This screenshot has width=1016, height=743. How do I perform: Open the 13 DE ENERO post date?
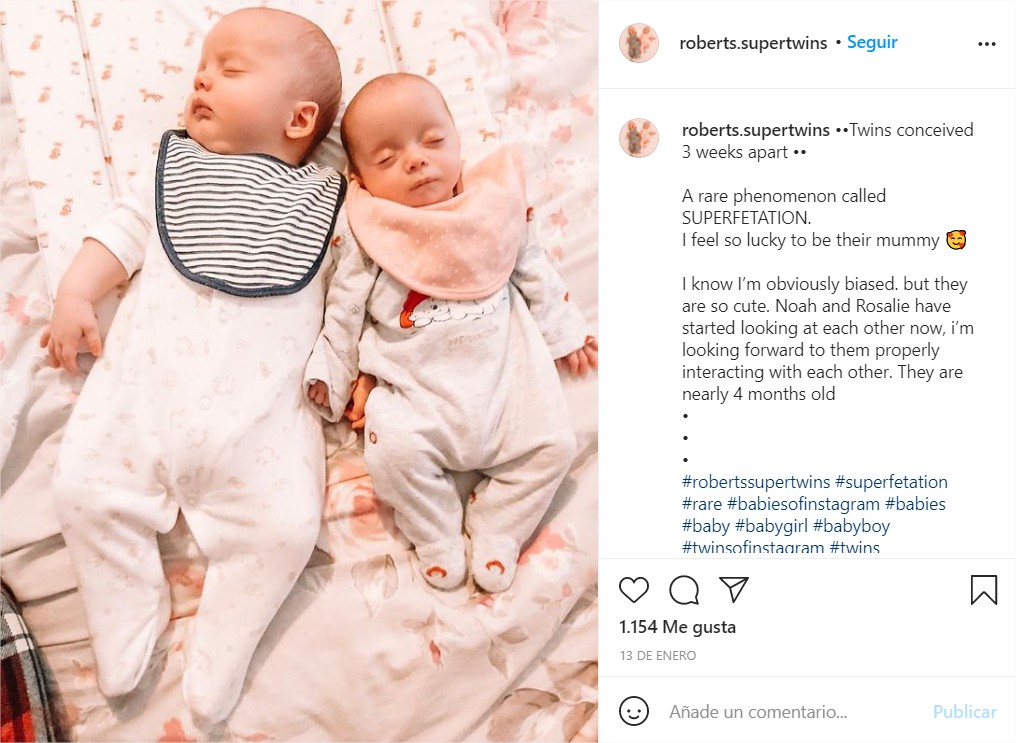(658, 656)
